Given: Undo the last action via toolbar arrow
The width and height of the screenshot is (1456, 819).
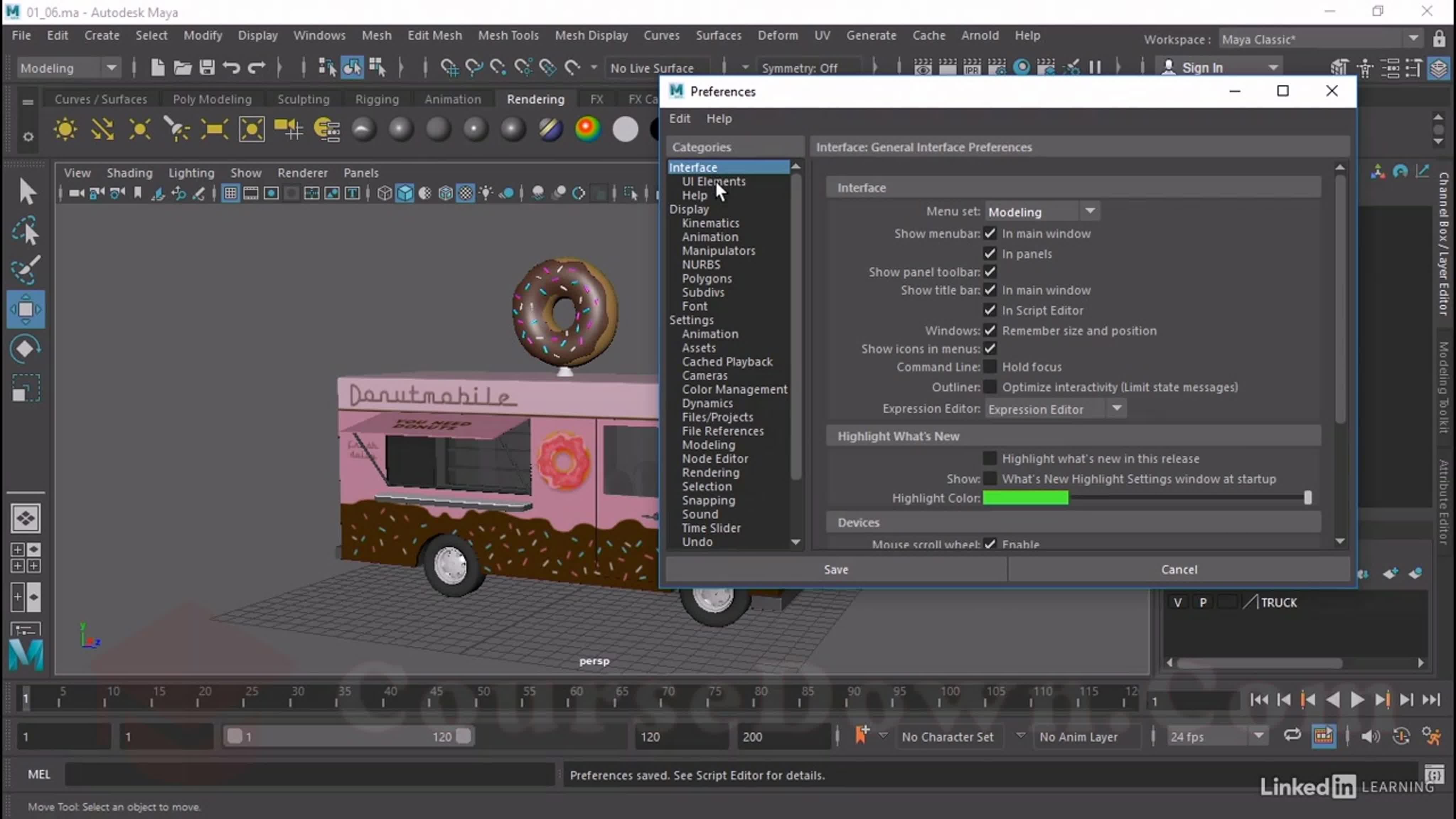Looking at the screenshot, I should (231, 68).
